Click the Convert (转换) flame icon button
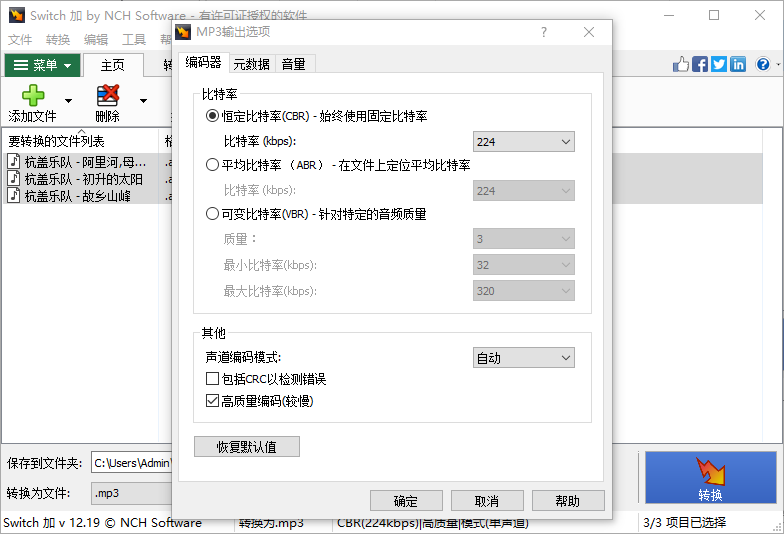The height and width of the screenshot is (534, 784). click(x=710, y=478)
